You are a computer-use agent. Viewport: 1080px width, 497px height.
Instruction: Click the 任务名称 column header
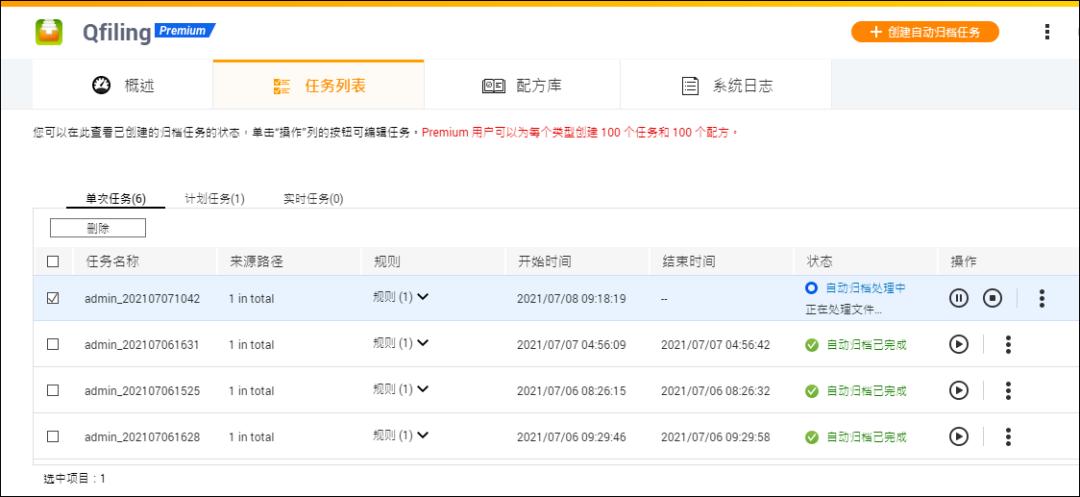113,262
